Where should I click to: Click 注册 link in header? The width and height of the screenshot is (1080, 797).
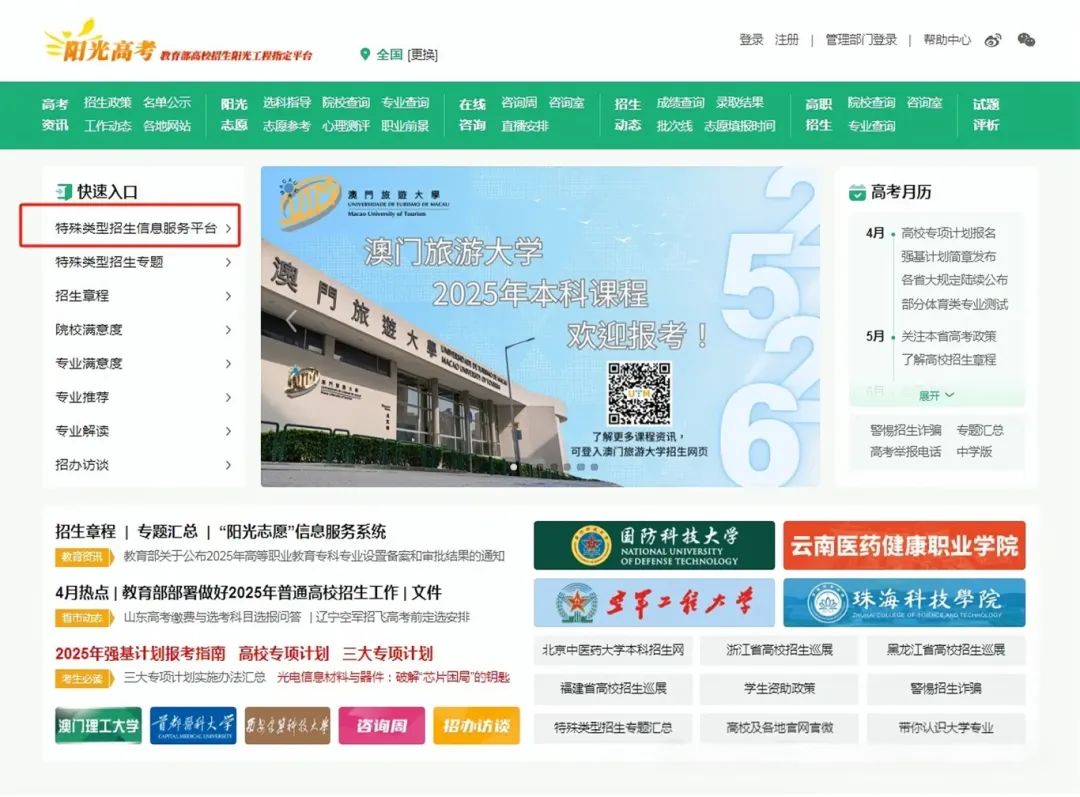[787, 40]
